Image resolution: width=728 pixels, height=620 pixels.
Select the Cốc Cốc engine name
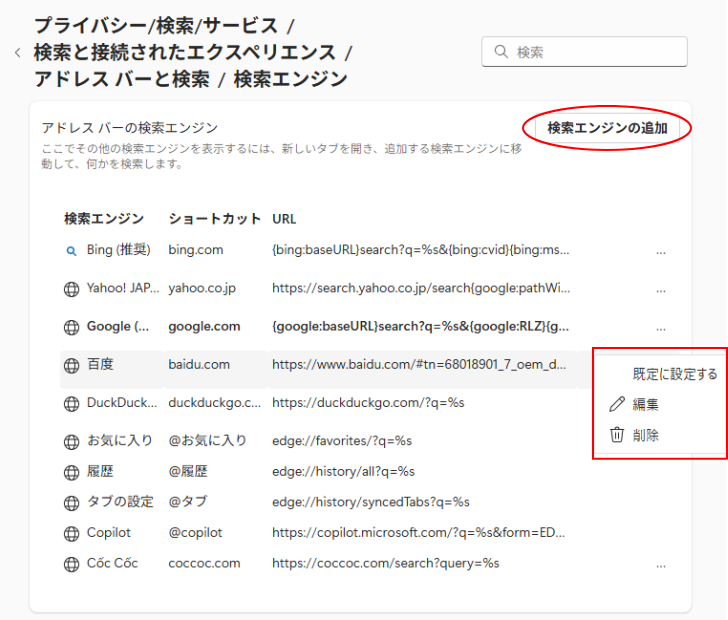[112, 563]
